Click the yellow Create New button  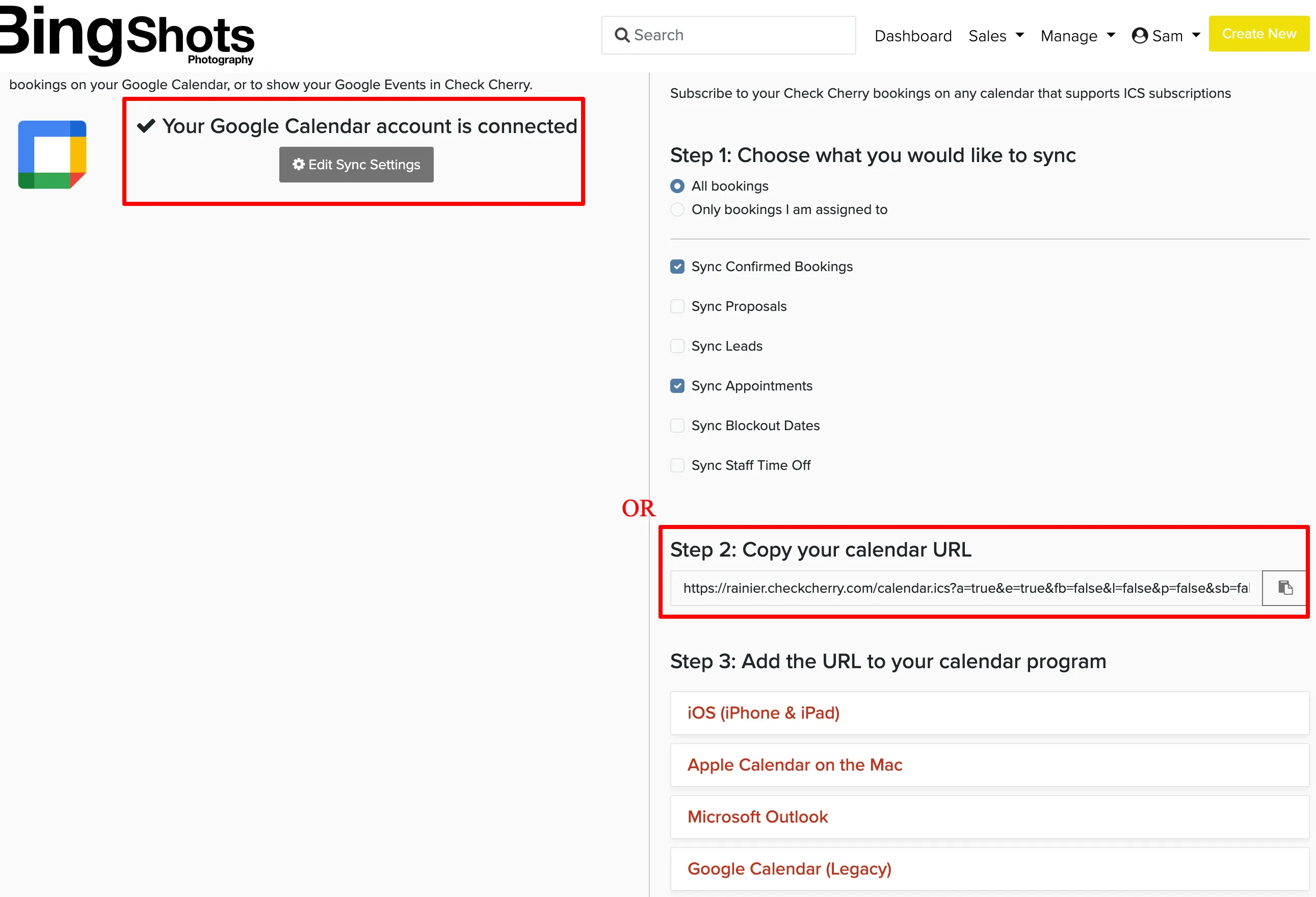tap(1259, 34)
